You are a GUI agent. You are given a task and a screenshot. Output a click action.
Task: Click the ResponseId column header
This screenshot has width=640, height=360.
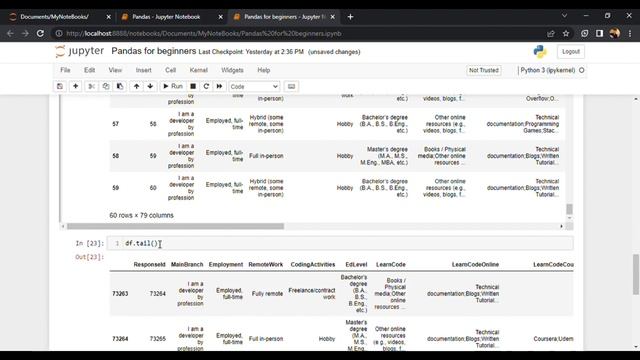coord(149,264)
